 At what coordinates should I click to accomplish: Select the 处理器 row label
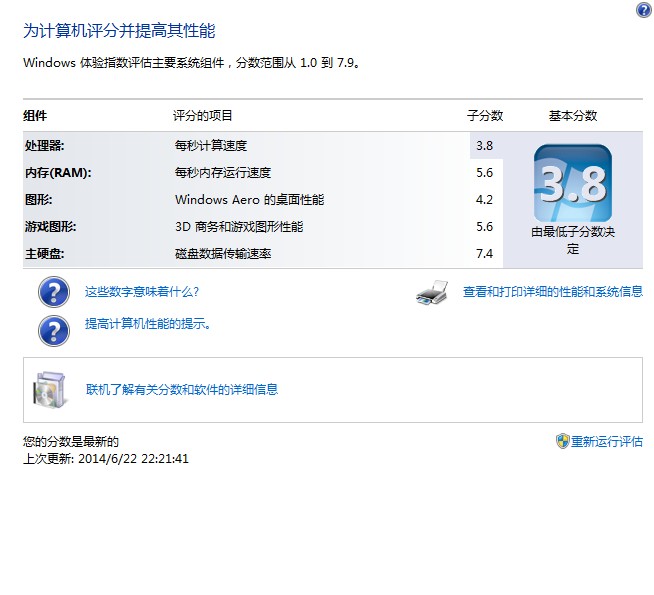(x=43, y=146)
